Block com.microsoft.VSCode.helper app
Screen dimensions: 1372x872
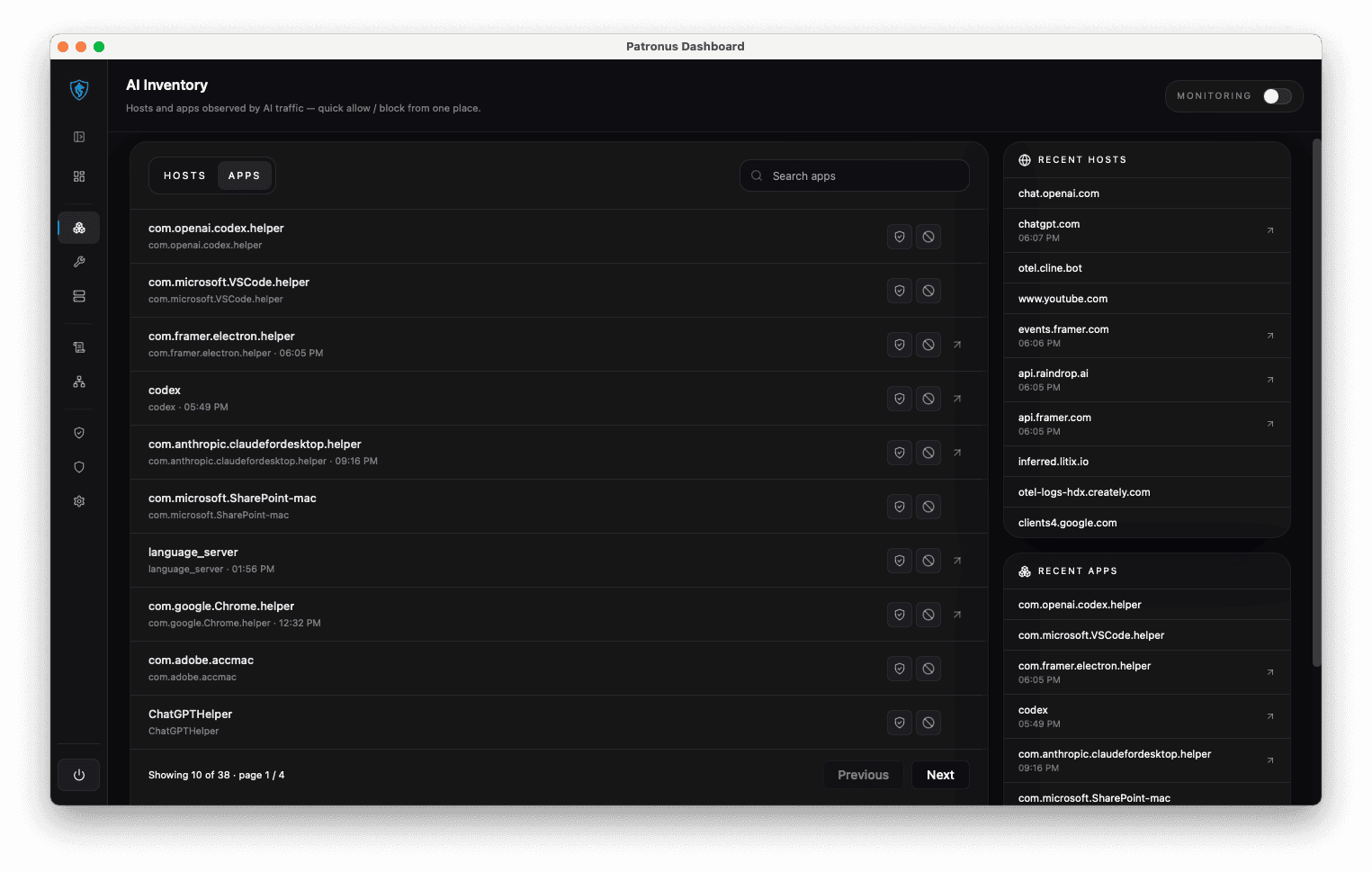[x=928, y=291]
